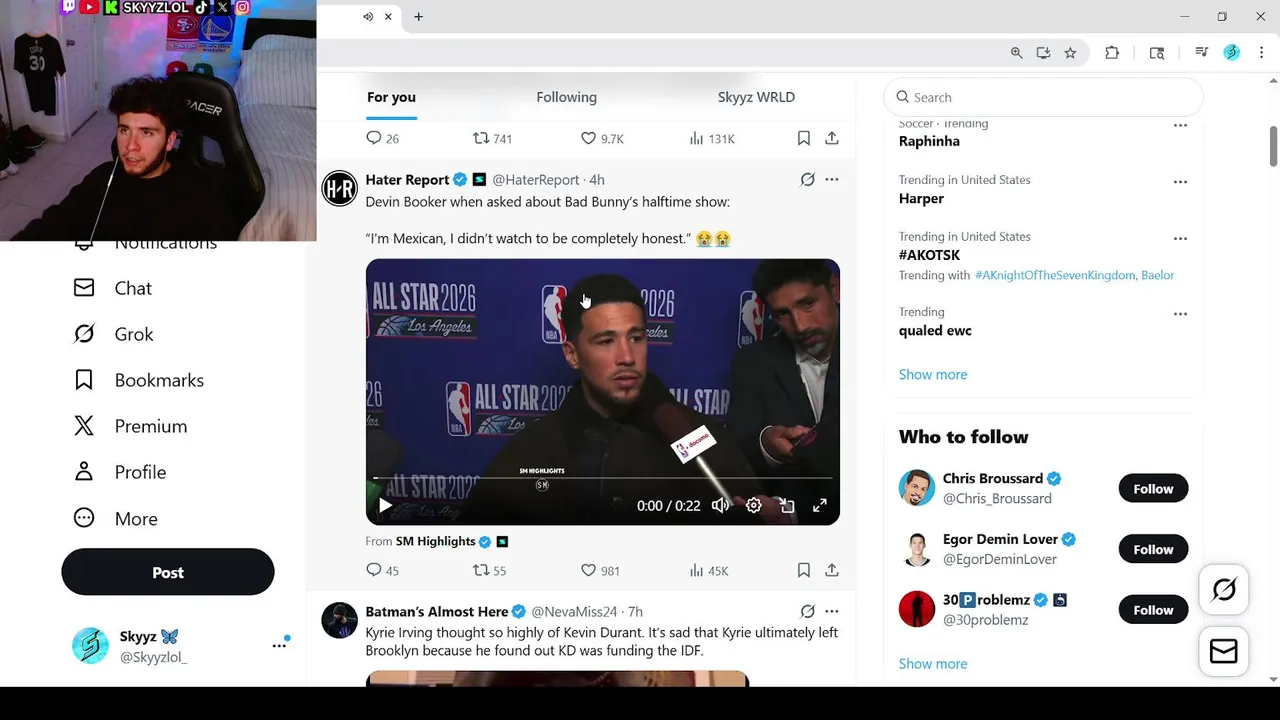Play the Devin Booker video
The image size is (1280, 720).
[385, 506]
